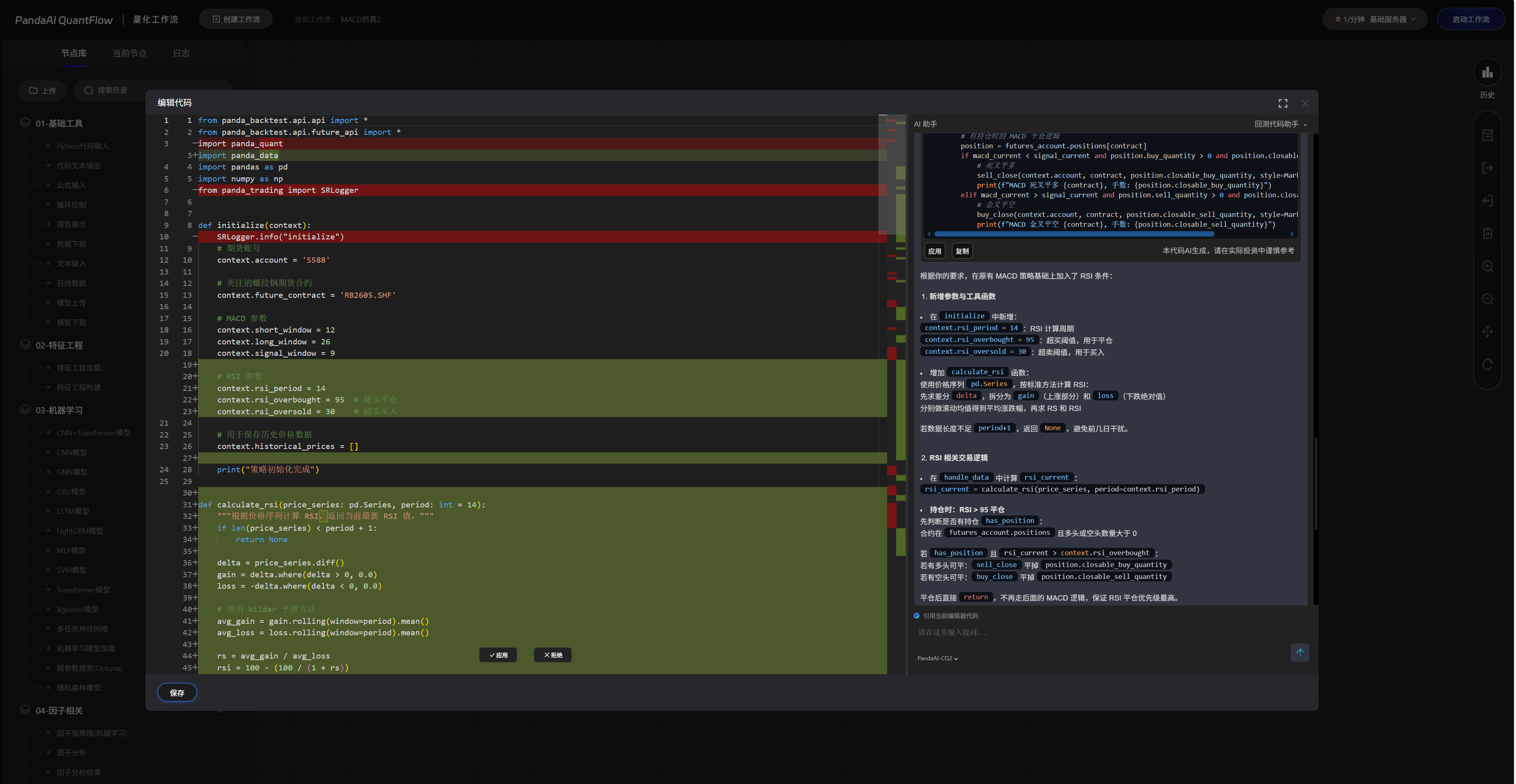Viewport: 1516px width, 784px height.
Task: Select 超参数搜索(Optuna) in the node tree
Action: point(89,668)
